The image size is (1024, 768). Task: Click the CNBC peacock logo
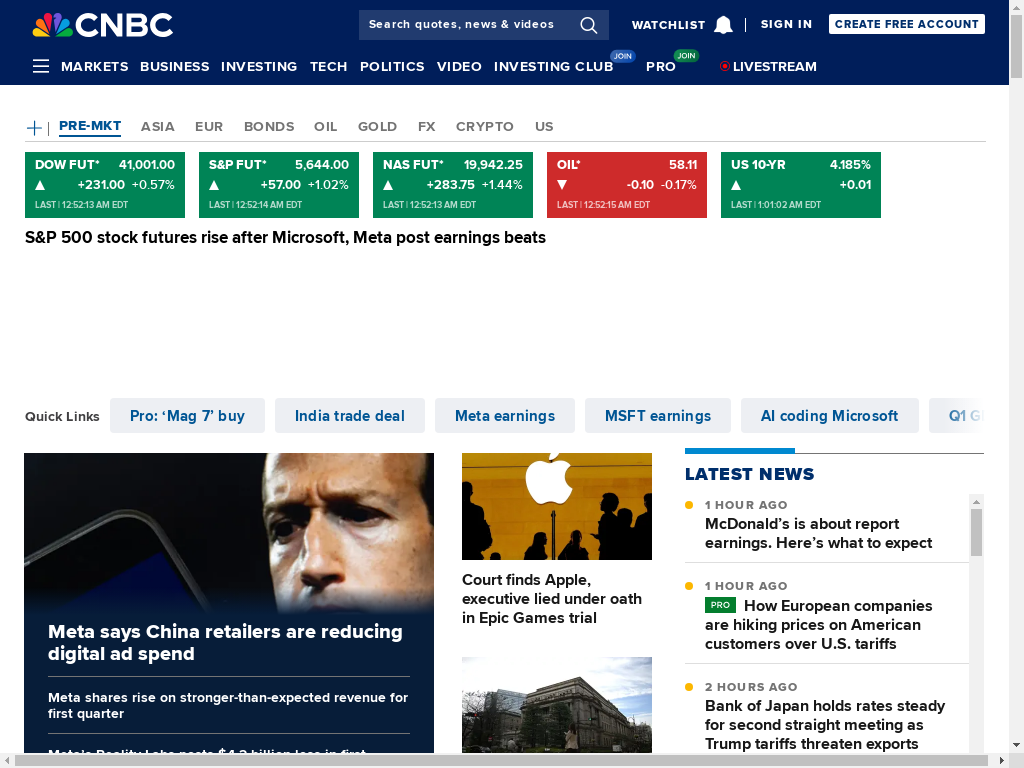103,25
